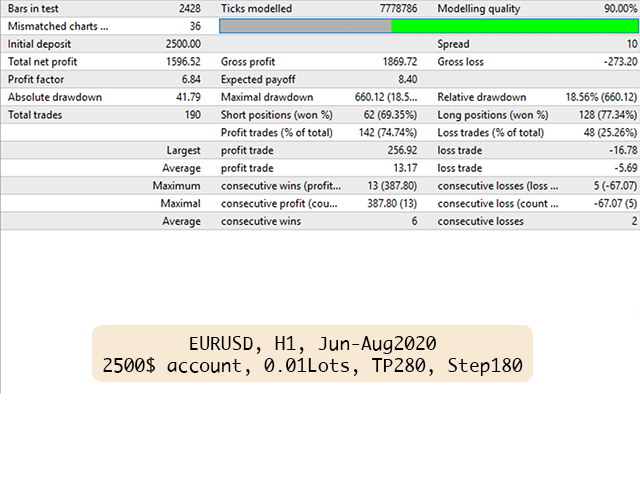Click the 'EURUSD, H1, Jun-Aug2020' caption line

click(x=312, y=344)
